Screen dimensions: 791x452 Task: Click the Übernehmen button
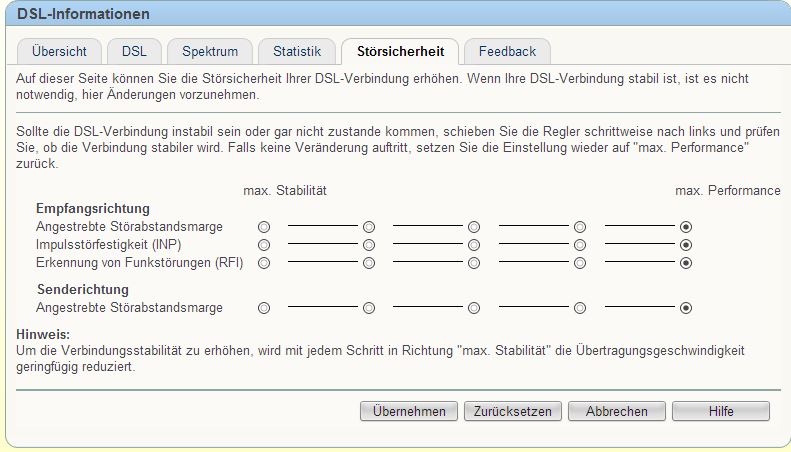click(409, 411)
